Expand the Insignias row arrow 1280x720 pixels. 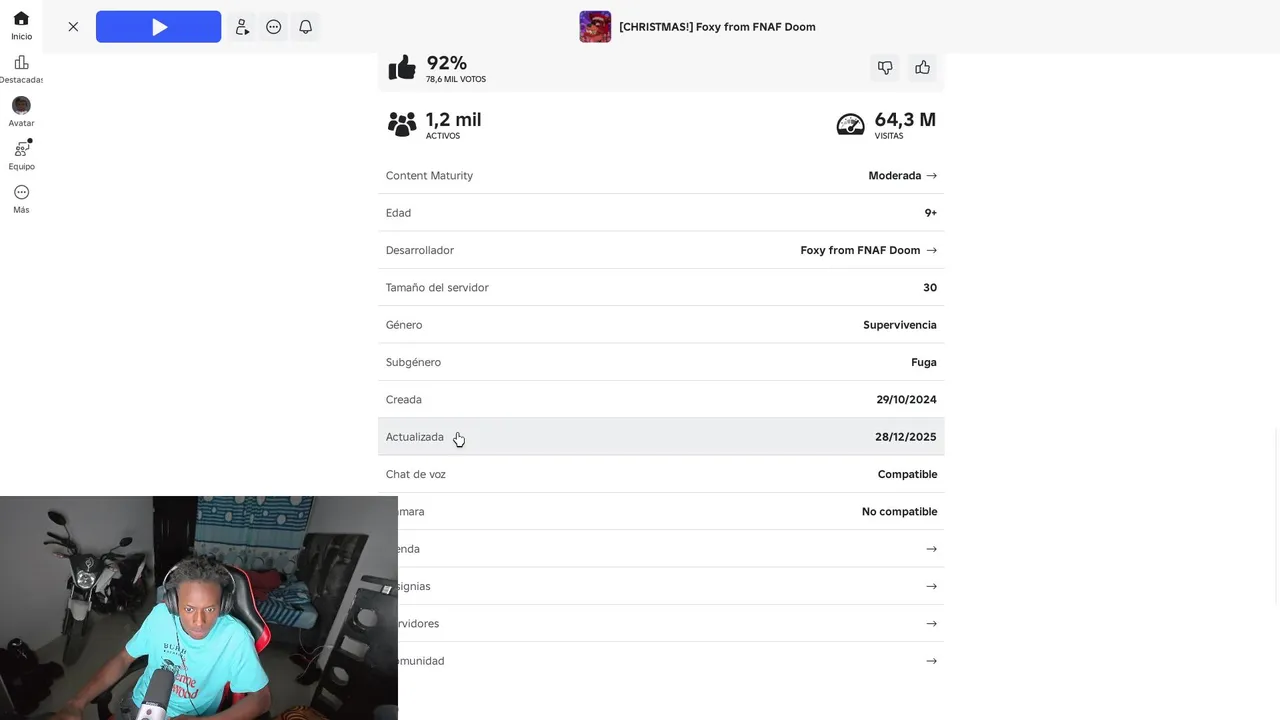tap(931, 586)
